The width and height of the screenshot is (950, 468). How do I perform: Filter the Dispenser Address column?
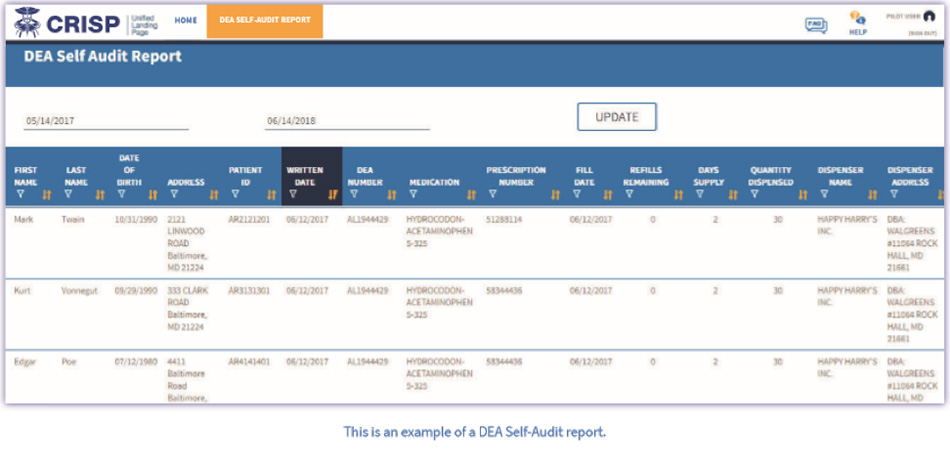point(894,195)
